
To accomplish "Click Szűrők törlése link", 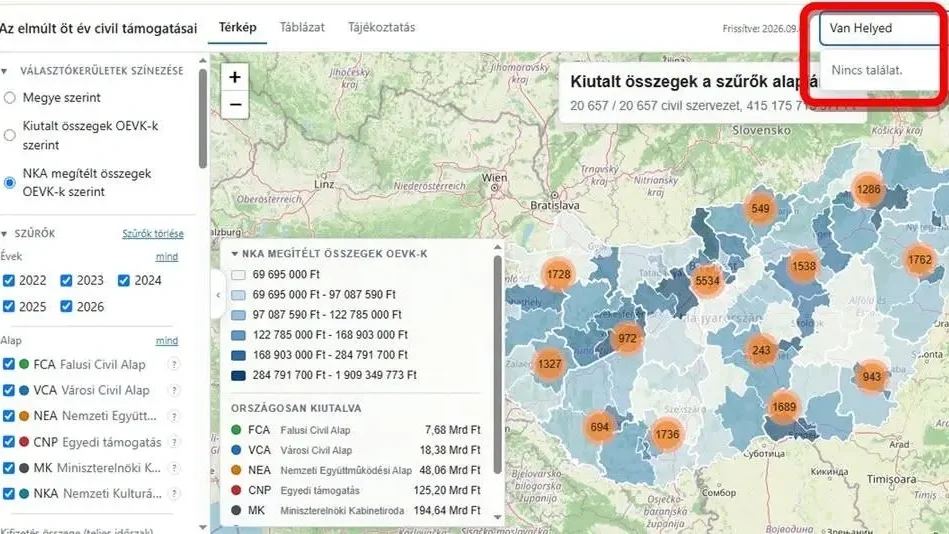I will [x=153, y=234].
